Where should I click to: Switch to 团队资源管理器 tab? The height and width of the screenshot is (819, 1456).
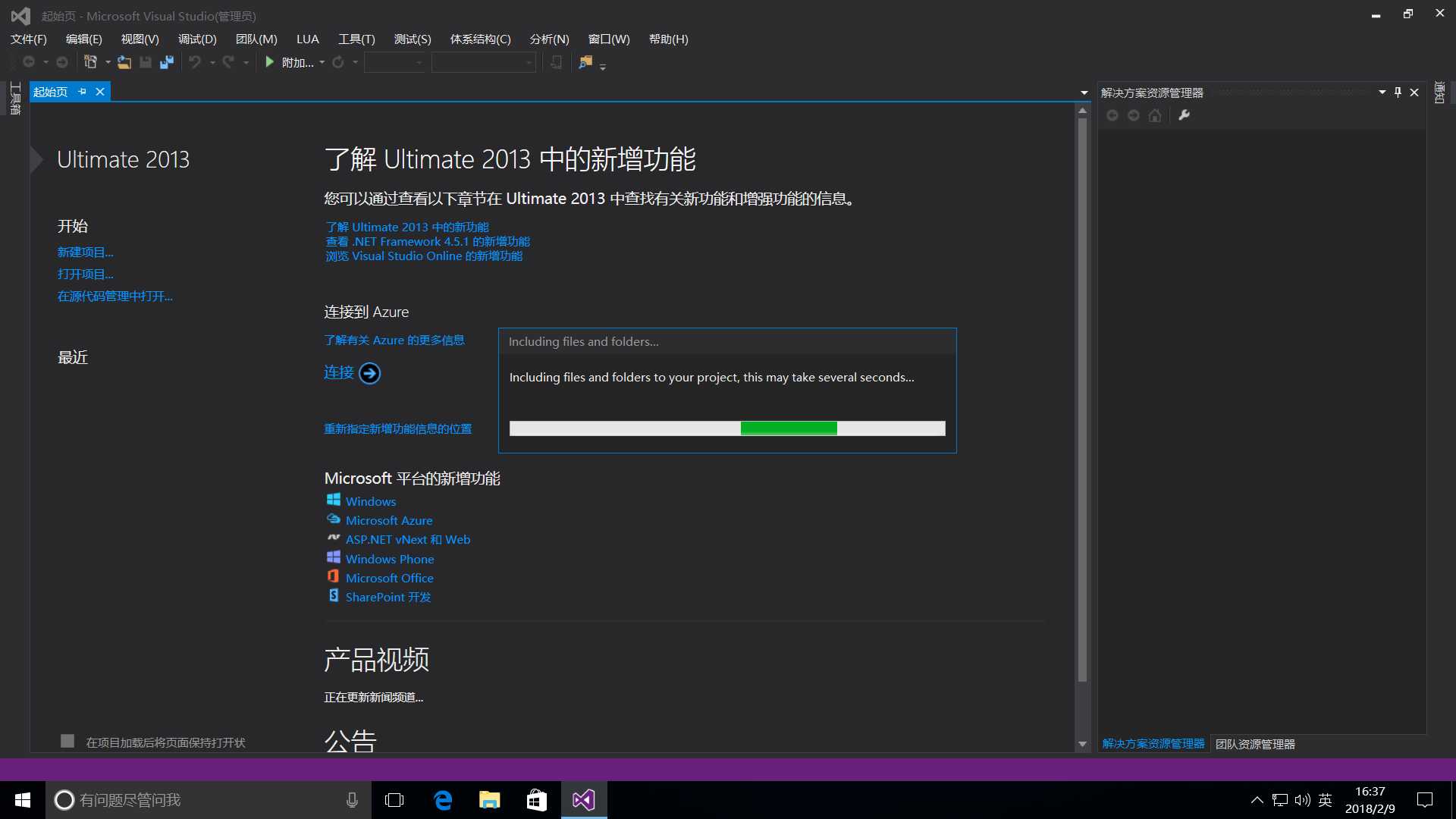(x=1255, y=744)
